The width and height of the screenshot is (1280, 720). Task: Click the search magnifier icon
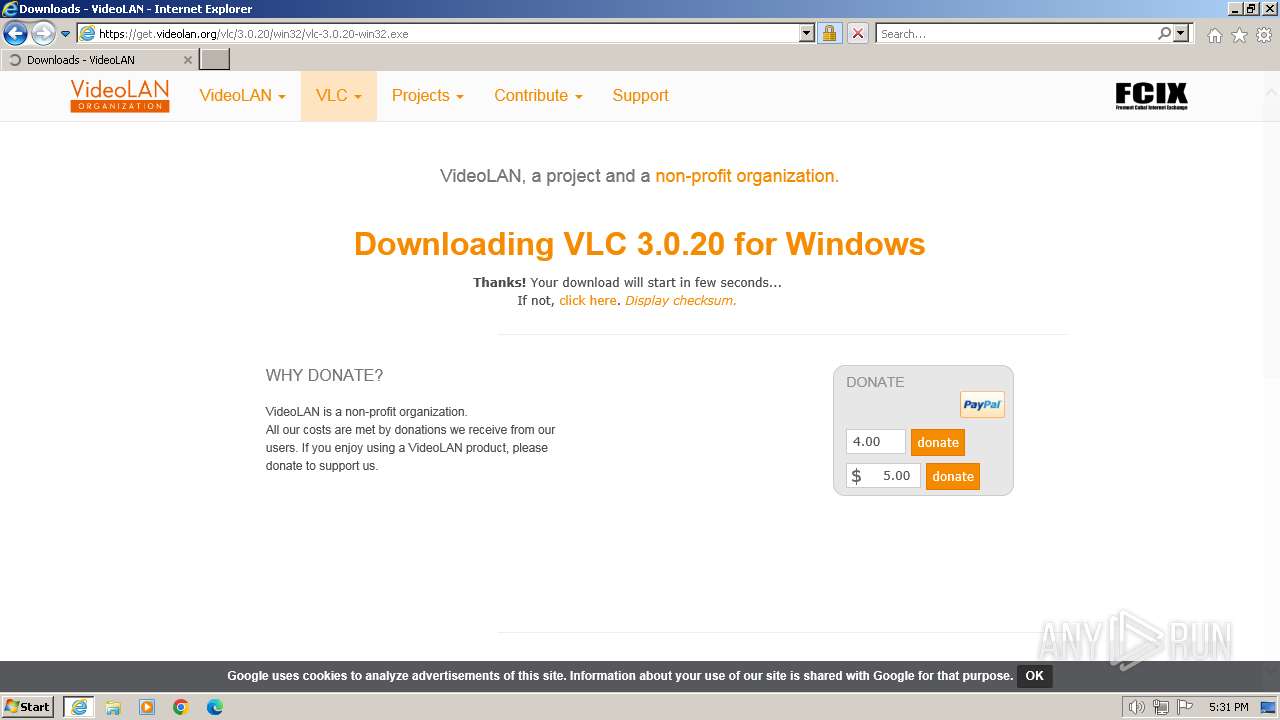[1164, 34]
